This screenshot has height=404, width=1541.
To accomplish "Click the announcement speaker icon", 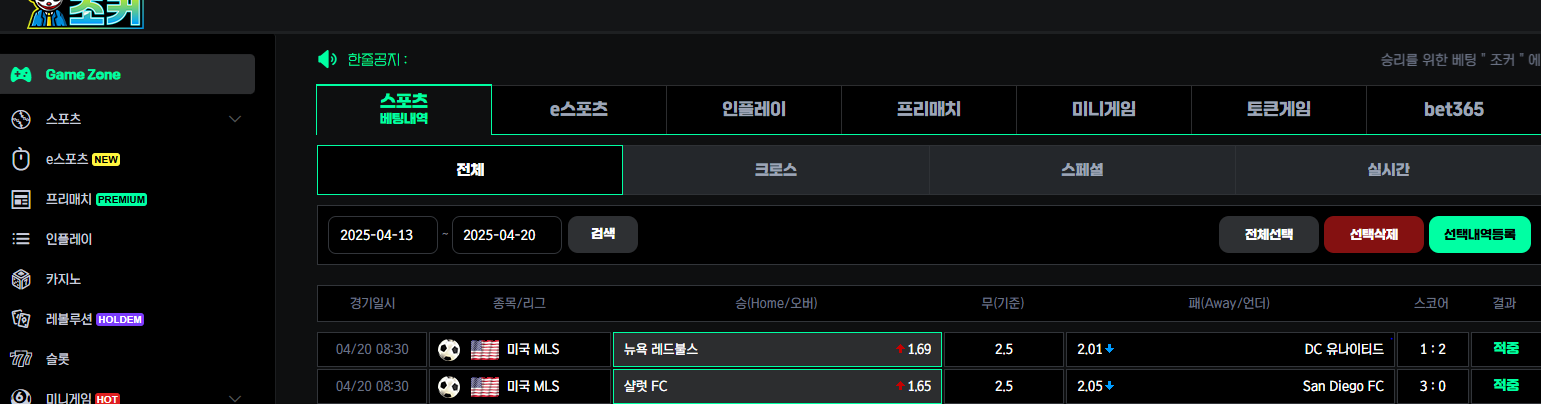I will 327,59.
